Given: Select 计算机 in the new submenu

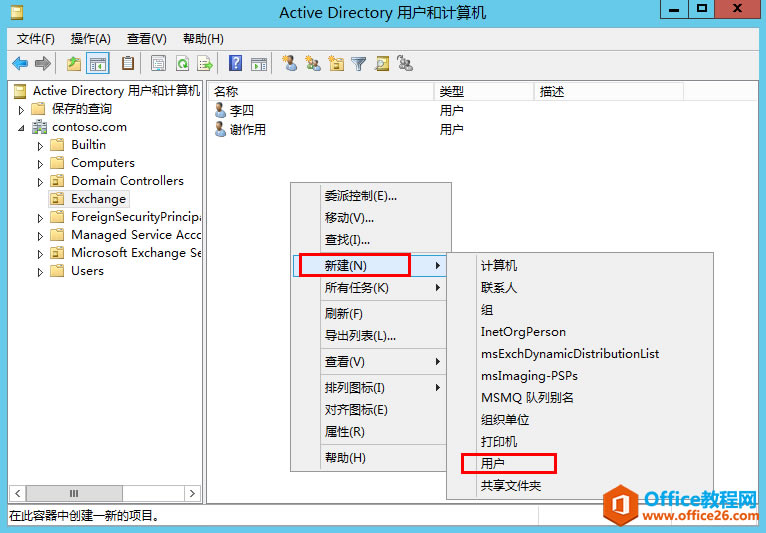Looking at the screenshot, I should [580, 265].
